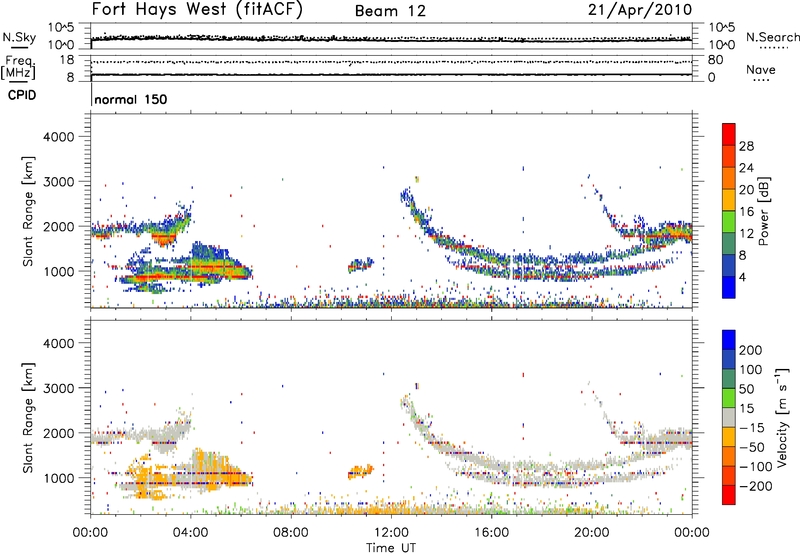This screenshot has width=800, height=554.
Task: Select the "Beam 12" header text
Action: click(390, 11)
